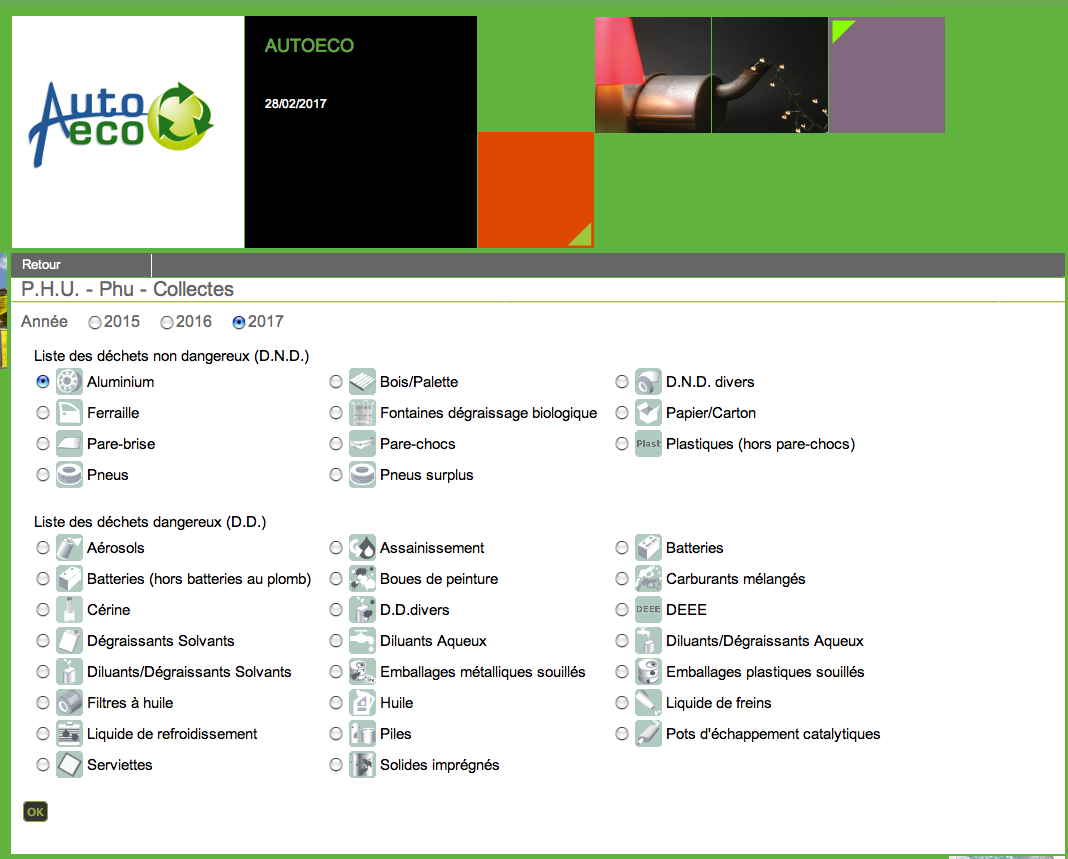
Task: Click the Bois/Palette icon
Action: pyautogui.click(x=362, y=382)
